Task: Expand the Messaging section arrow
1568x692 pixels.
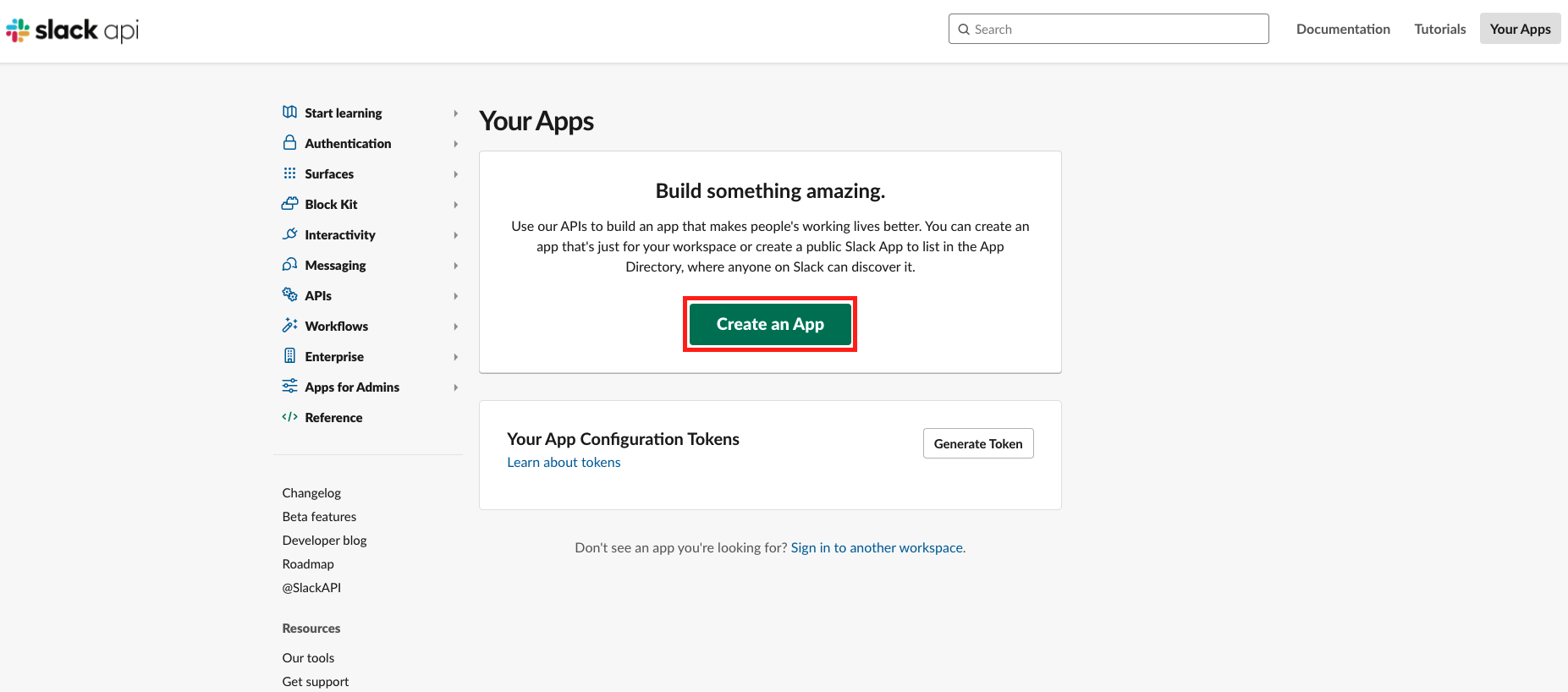Action: click(x=455, y=266)
